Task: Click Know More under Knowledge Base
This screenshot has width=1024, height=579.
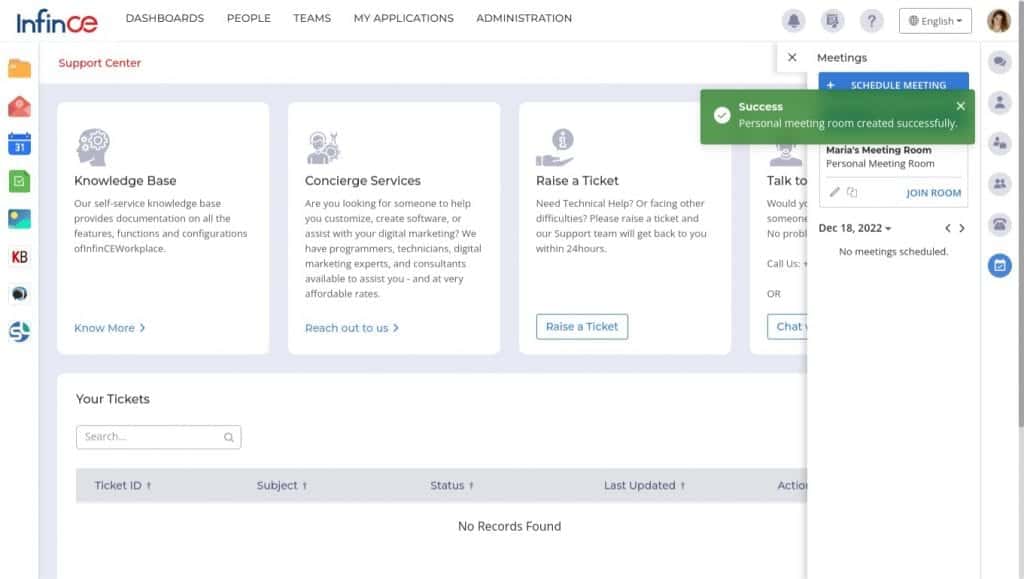Action: coord(109,328)
